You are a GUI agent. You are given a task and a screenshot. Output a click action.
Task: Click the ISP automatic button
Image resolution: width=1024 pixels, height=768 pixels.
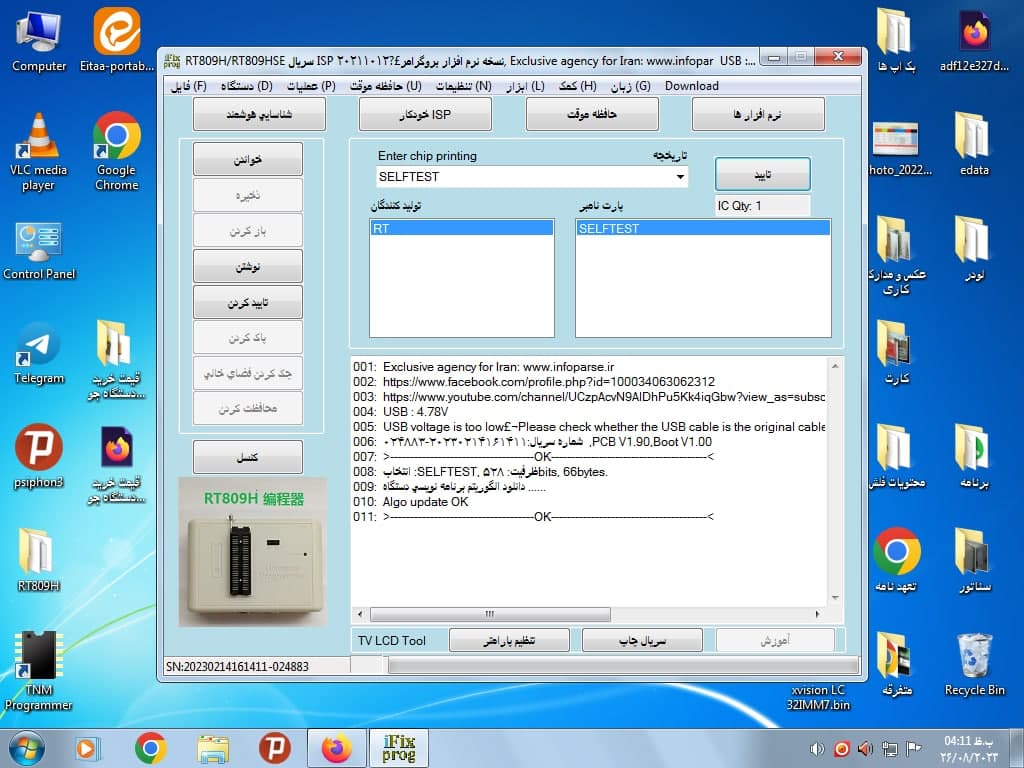coord(425,114)
